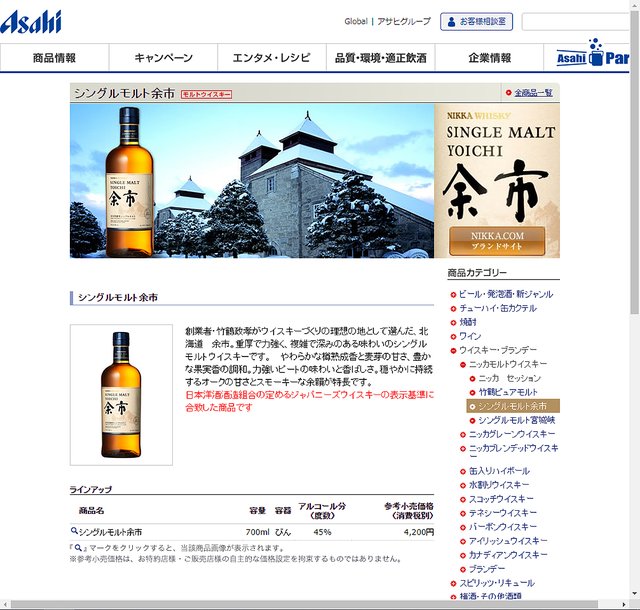
Task: Click the Asahi logo
Action: [x=31, y=22]
